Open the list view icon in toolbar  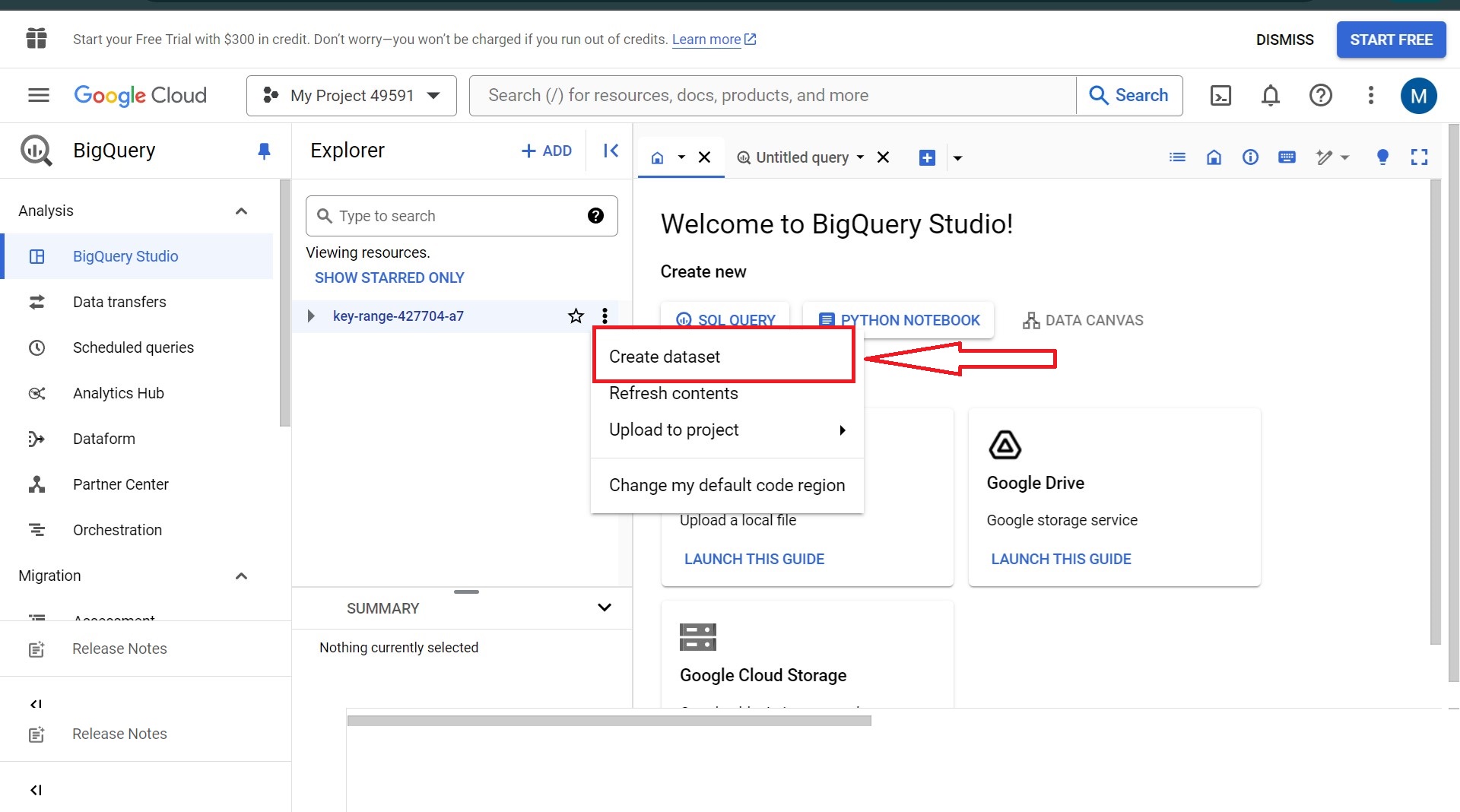pos(1177,157)
